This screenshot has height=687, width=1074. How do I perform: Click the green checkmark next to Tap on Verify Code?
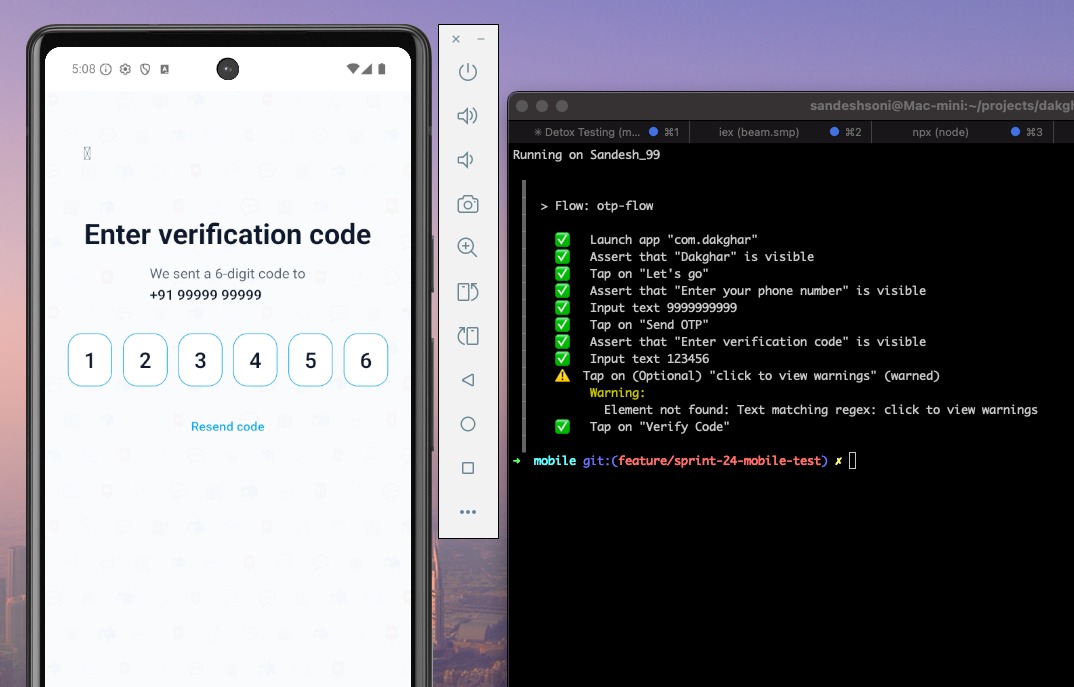pyautogui.click(x=561, y=427)
